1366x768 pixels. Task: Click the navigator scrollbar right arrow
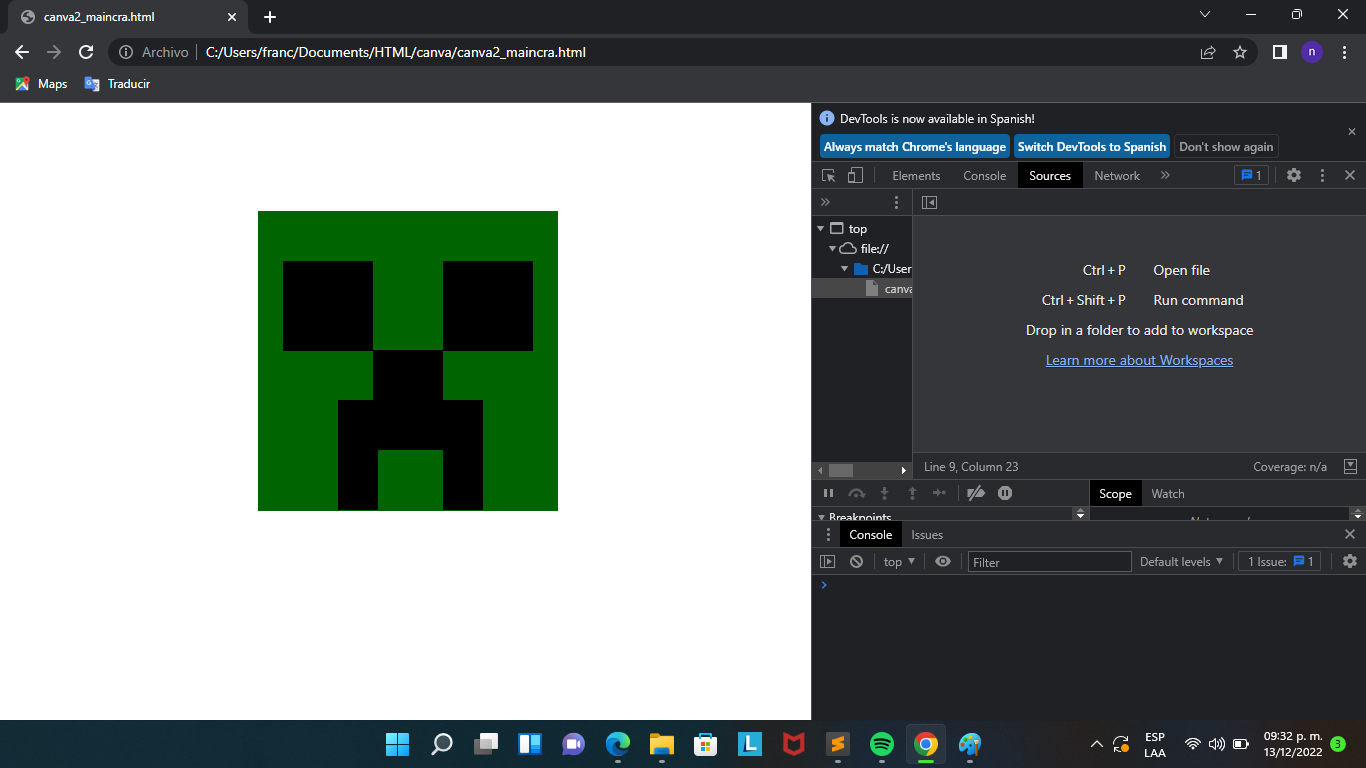[904, 470]
